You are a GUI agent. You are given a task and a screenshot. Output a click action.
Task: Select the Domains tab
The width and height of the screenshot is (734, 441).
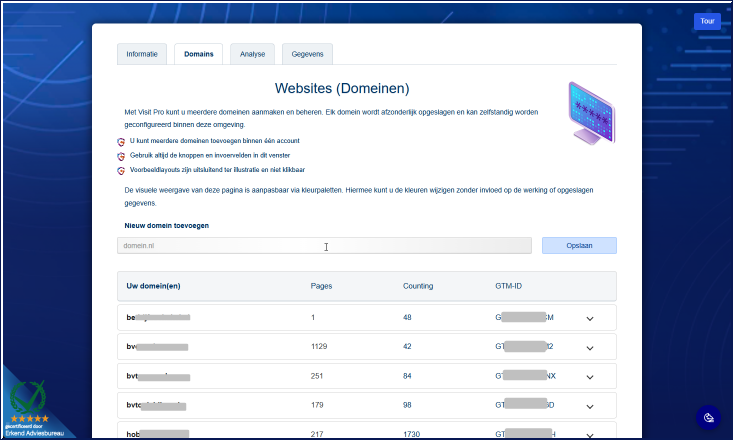click(x=198, y=54)
